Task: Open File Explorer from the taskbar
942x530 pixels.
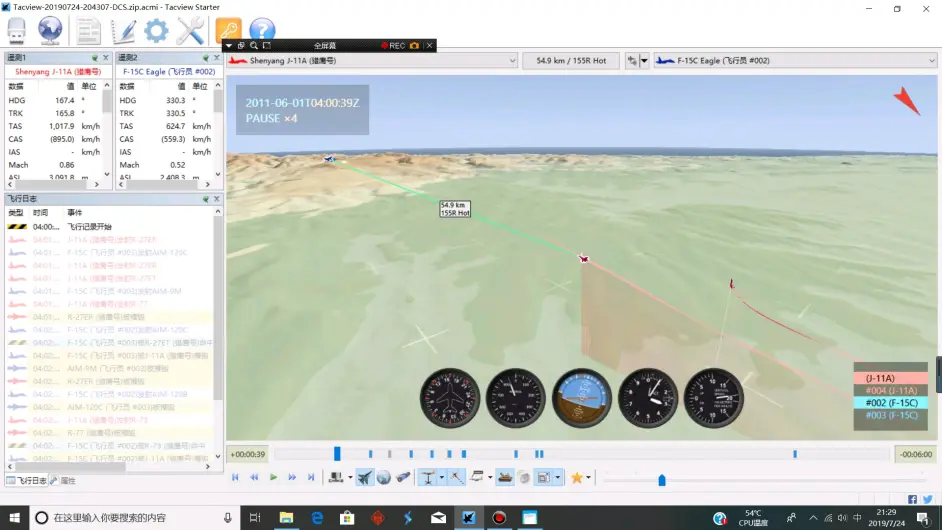Action: (287, 517)
